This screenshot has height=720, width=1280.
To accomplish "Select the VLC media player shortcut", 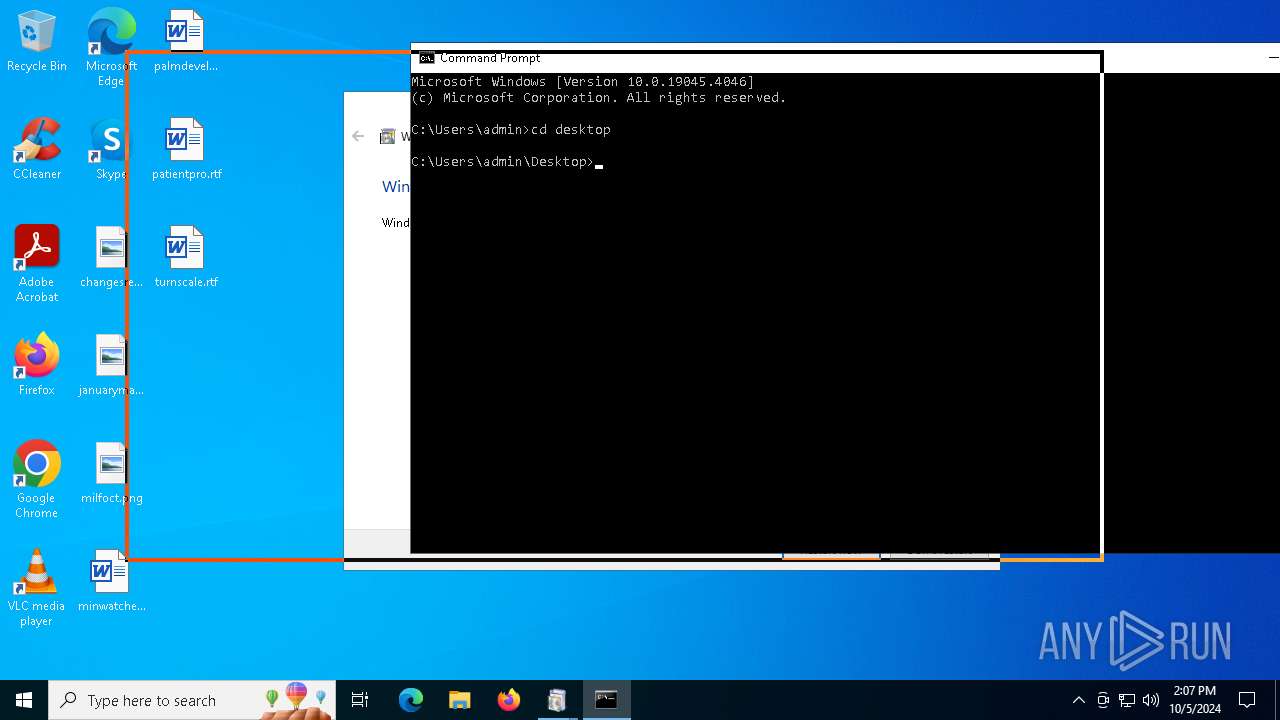I will pyautogui.click(x=37, y=588).
